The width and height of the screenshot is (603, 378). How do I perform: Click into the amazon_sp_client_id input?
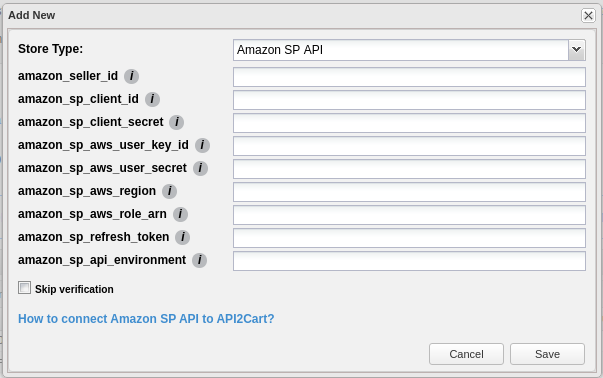409,100
